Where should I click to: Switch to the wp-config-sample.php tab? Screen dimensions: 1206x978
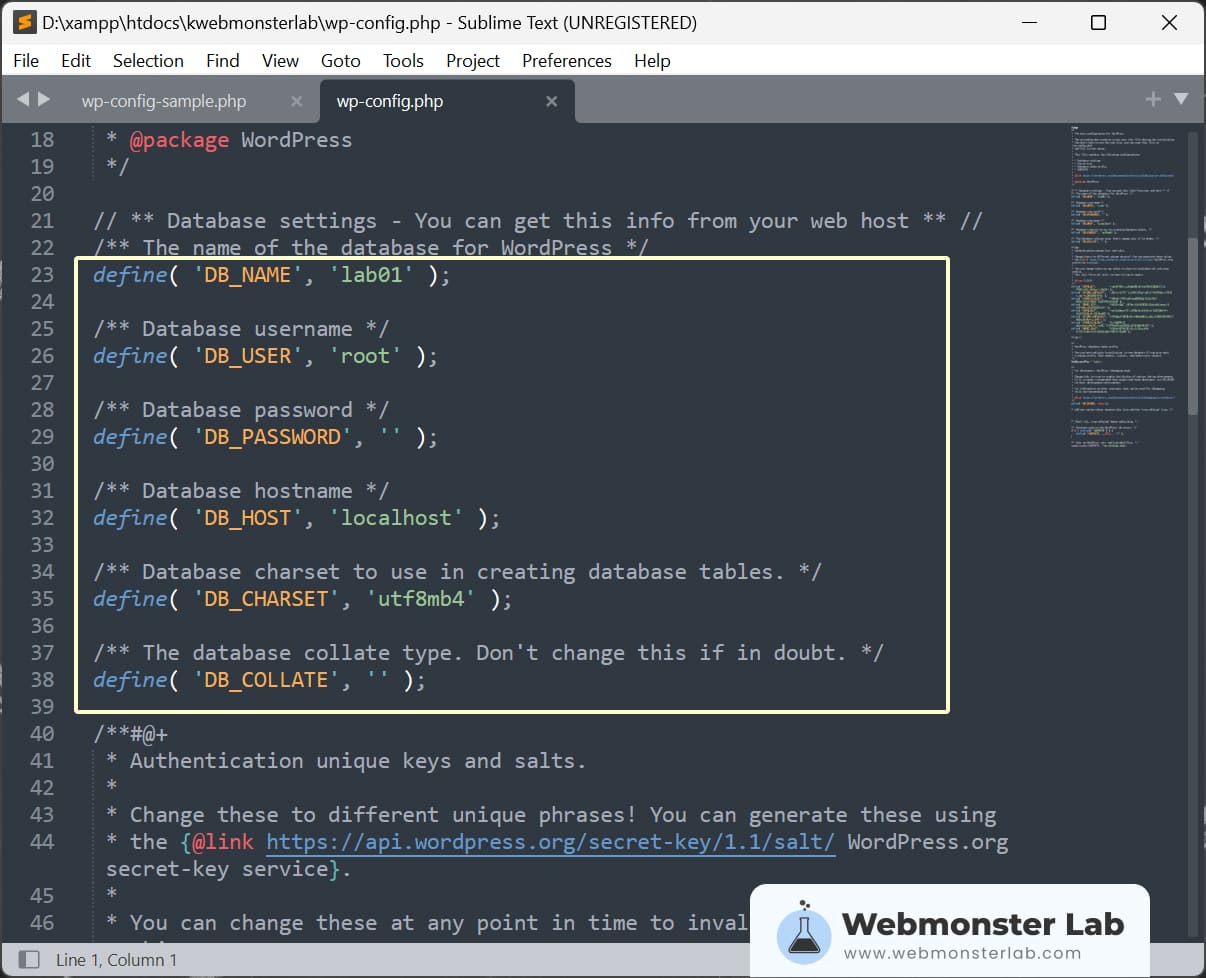pyautogui.click(x=163, y=101)
